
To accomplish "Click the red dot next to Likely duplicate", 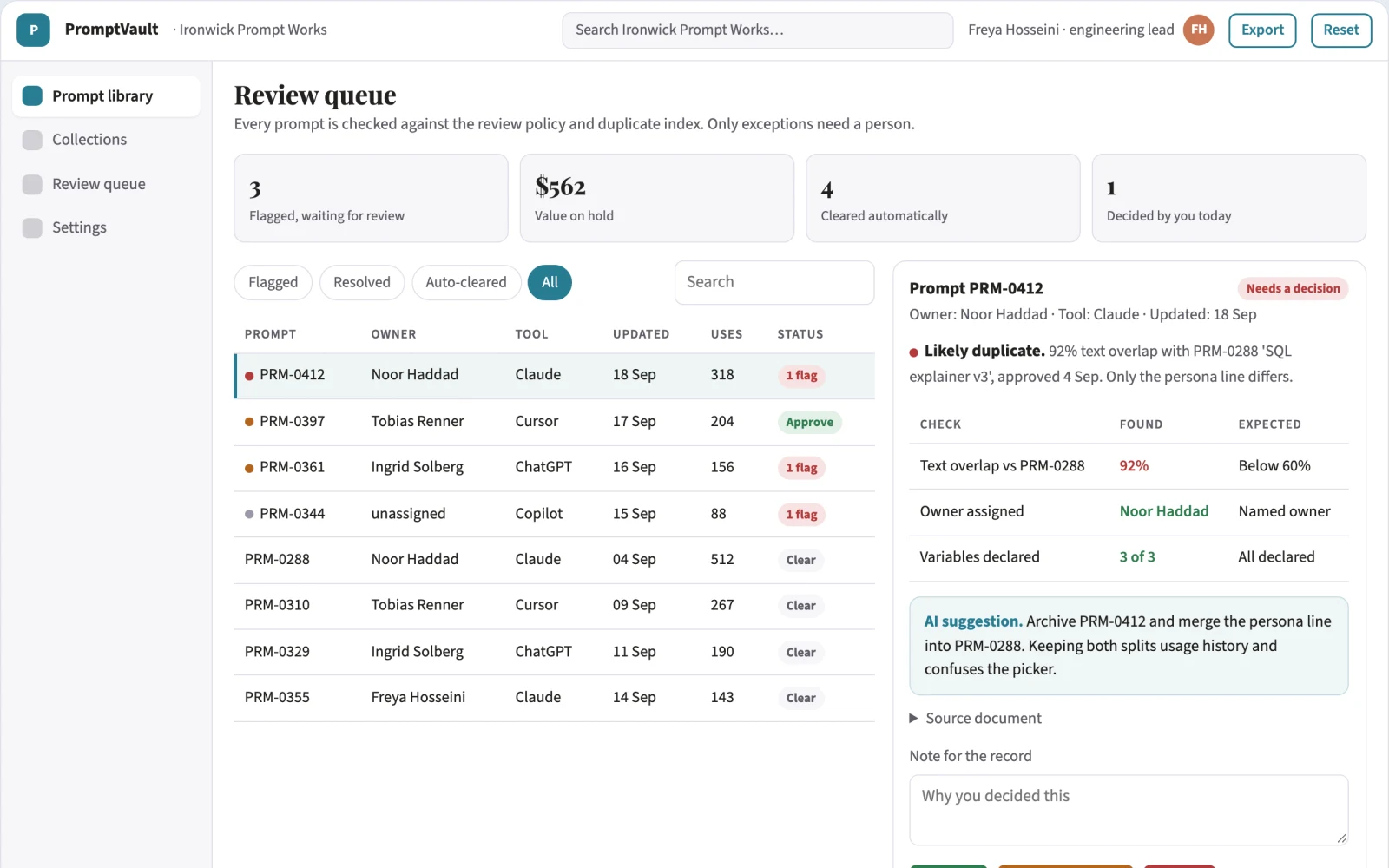I will (913, 352).
